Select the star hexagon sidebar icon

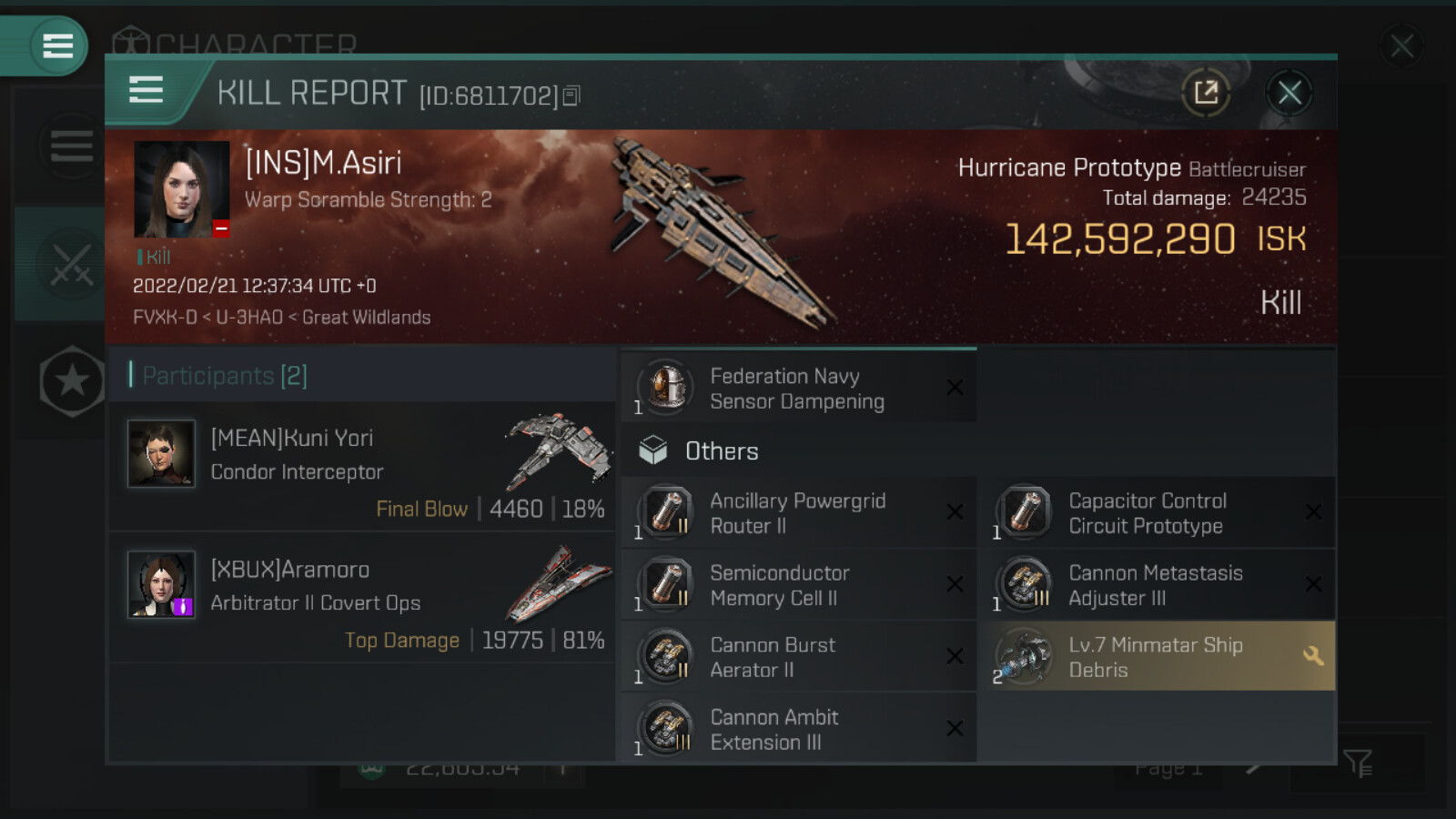tap(72, 382)
